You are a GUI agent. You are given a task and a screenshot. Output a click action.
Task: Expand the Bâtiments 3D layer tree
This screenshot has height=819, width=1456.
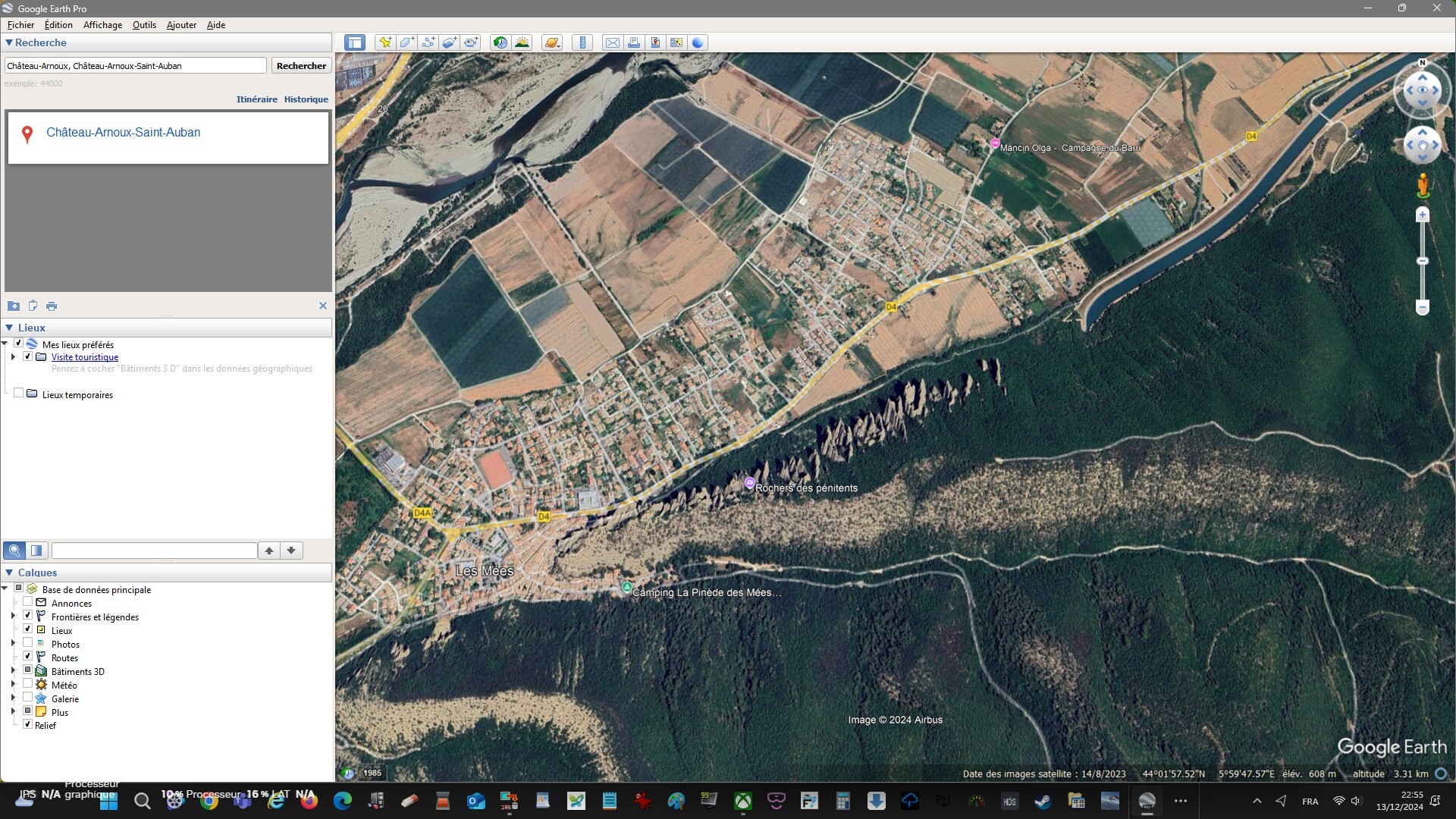tap(13, 671)
